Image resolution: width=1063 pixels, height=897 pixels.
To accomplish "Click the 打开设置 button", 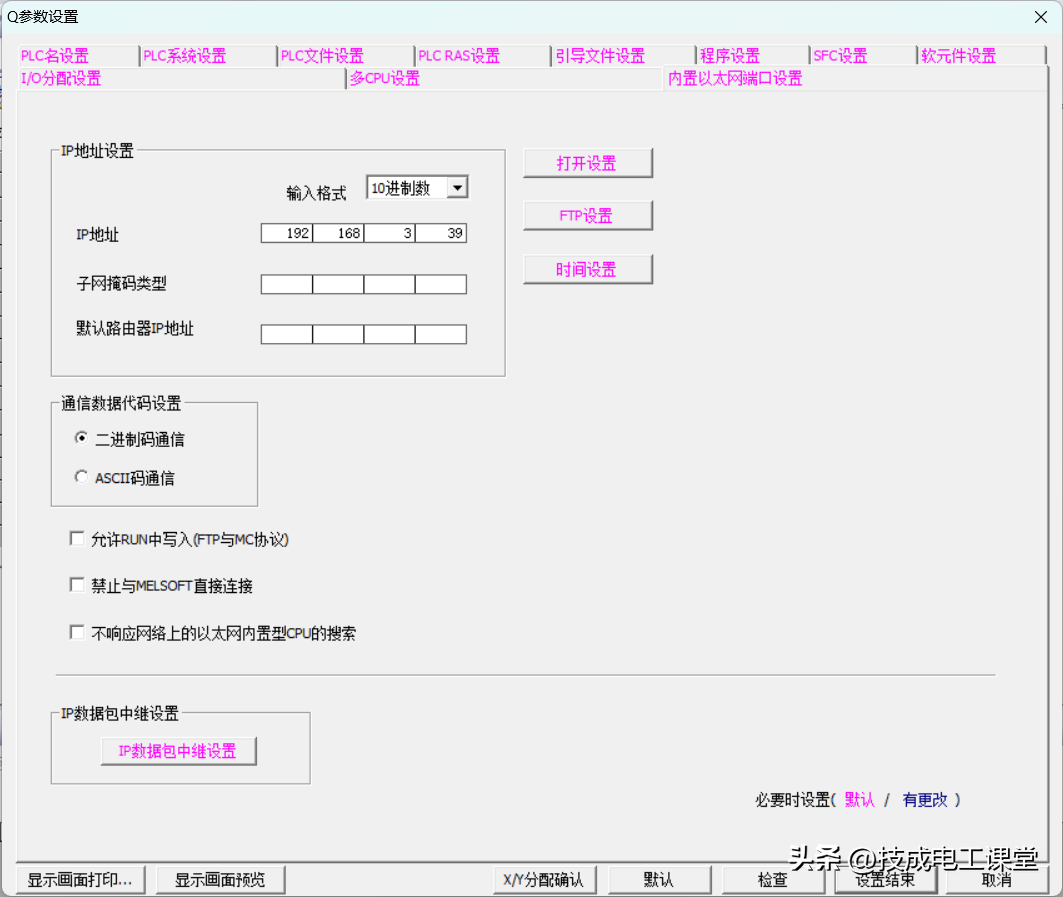I will click(x=587, y=163).
